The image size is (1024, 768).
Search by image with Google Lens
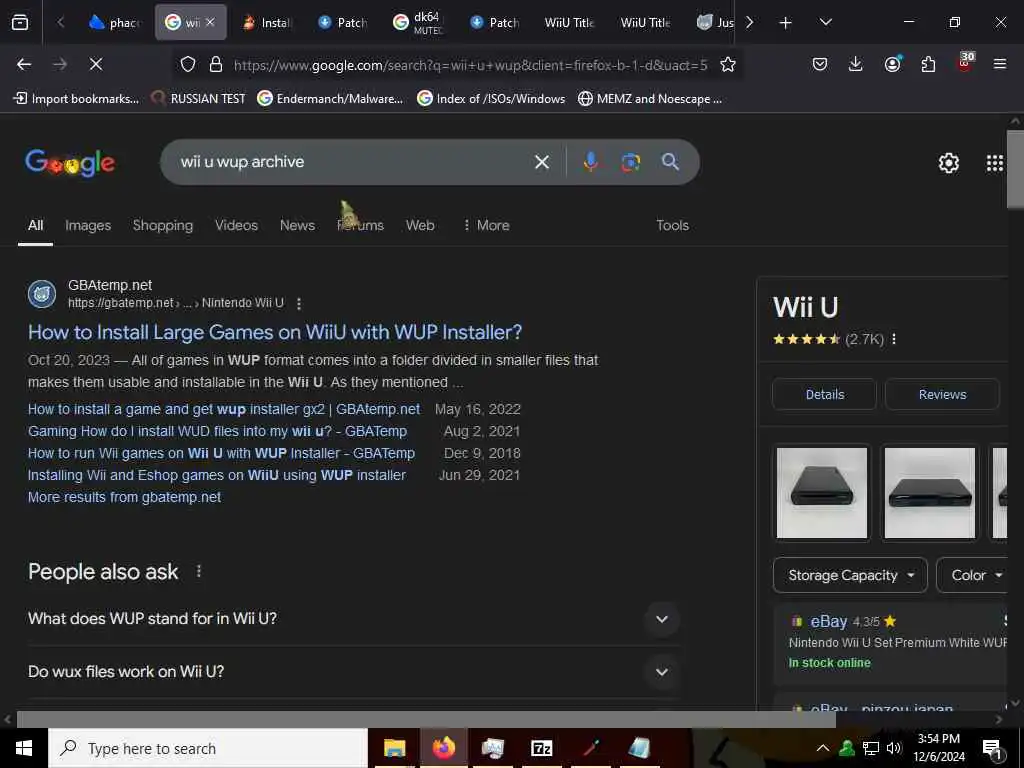[x=630, y=162]
